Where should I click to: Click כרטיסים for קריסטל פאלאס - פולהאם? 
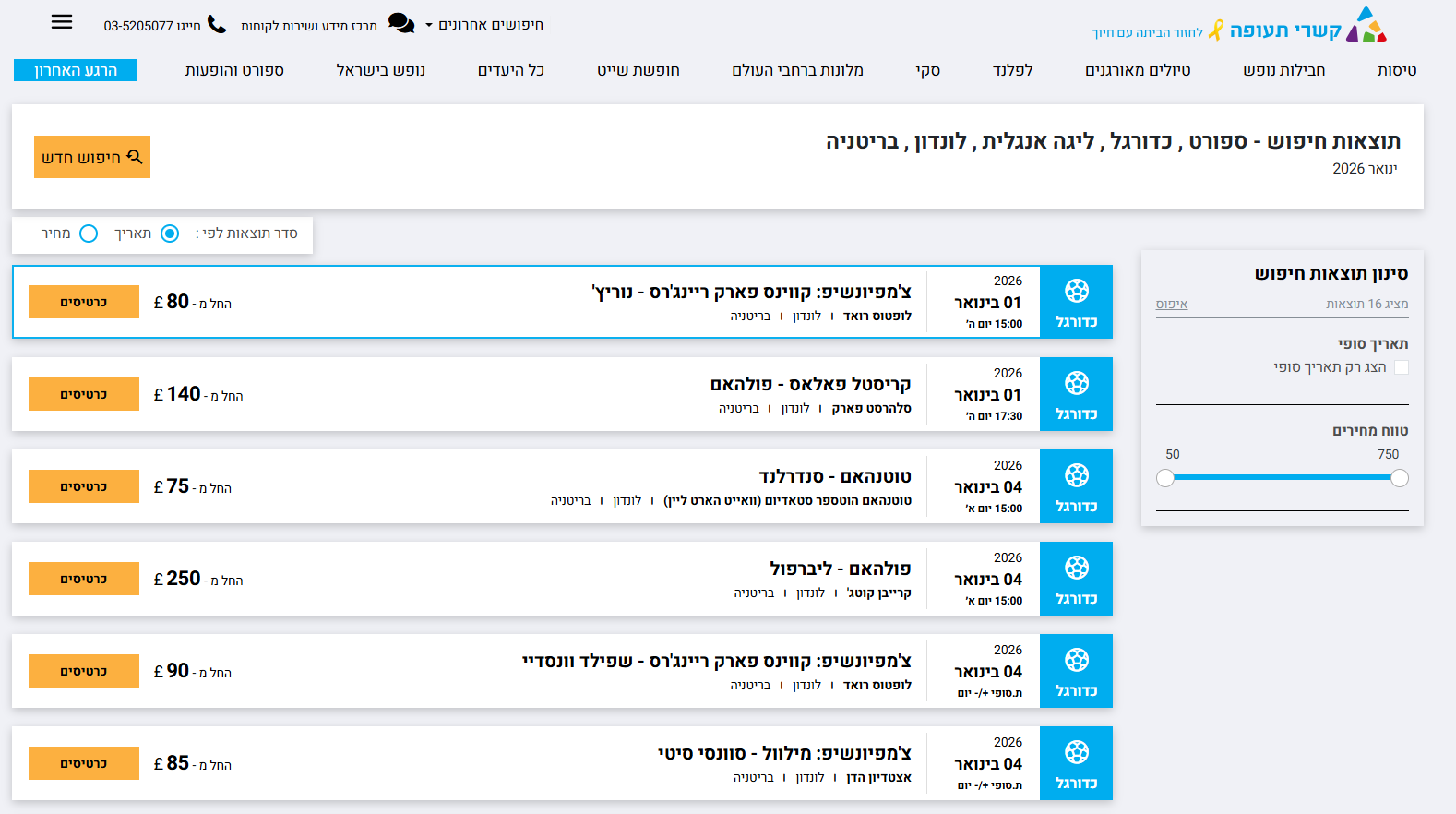coord(84,394)
